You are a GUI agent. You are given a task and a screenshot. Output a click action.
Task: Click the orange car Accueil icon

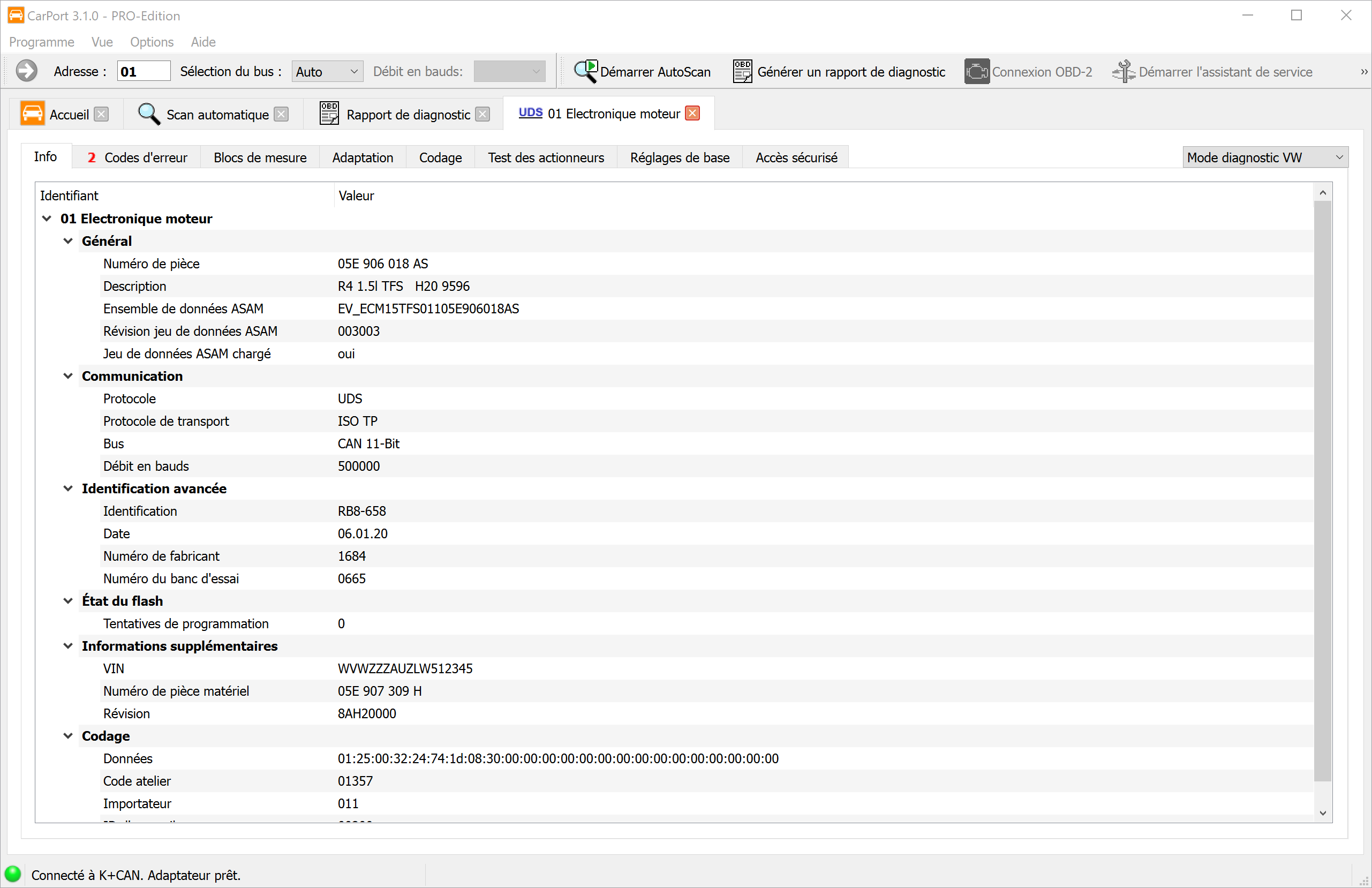[32, 113]
